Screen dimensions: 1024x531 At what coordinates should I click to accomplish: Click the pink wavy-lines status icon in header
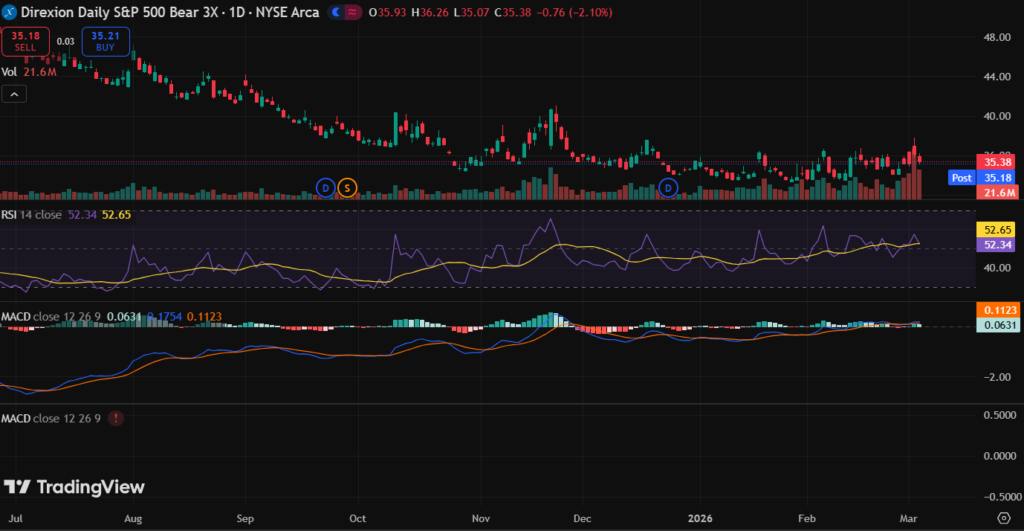[x=355, y=11]
